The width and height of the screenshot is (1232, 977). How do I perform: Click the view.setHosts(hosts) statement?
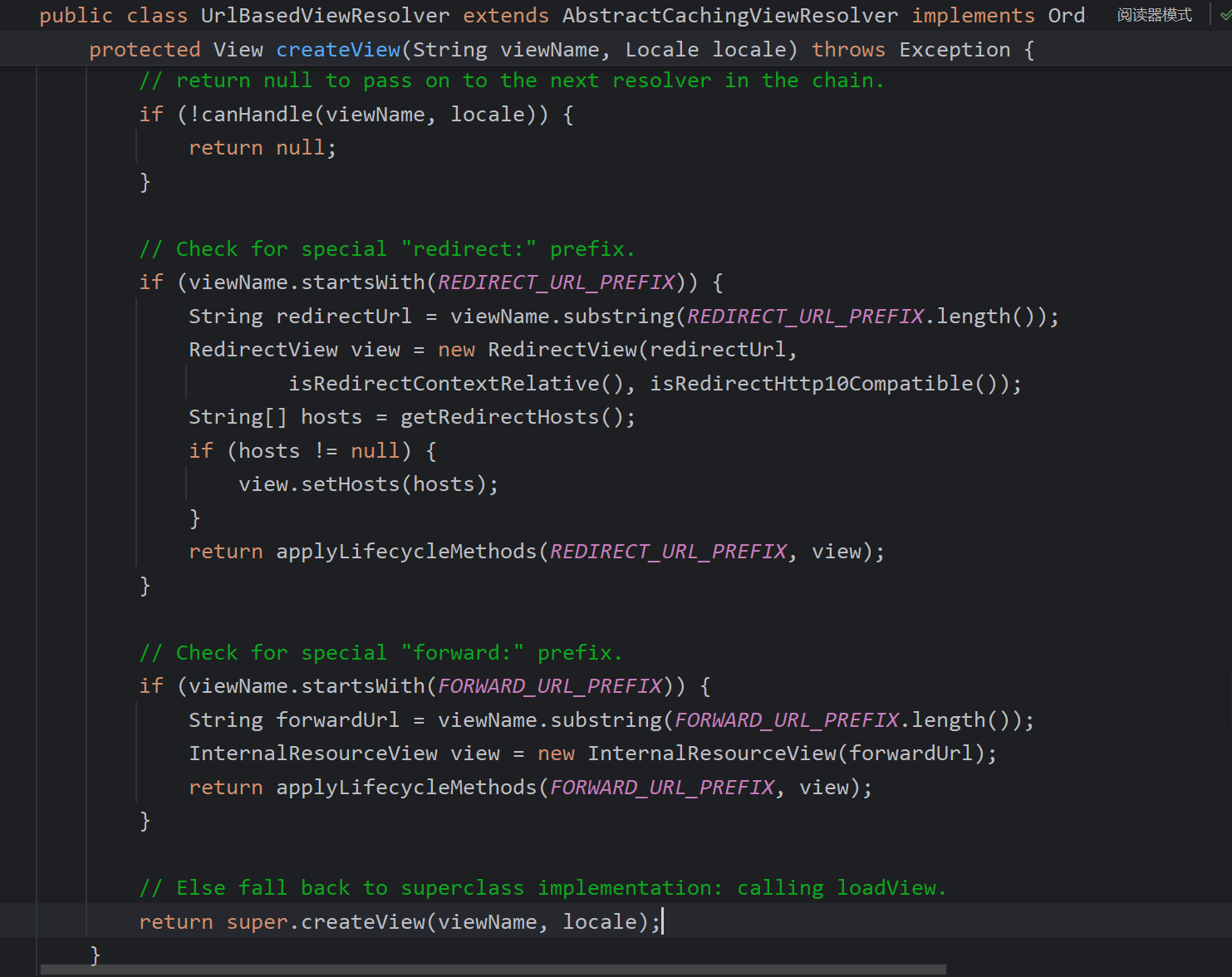[x=368, y=484]
